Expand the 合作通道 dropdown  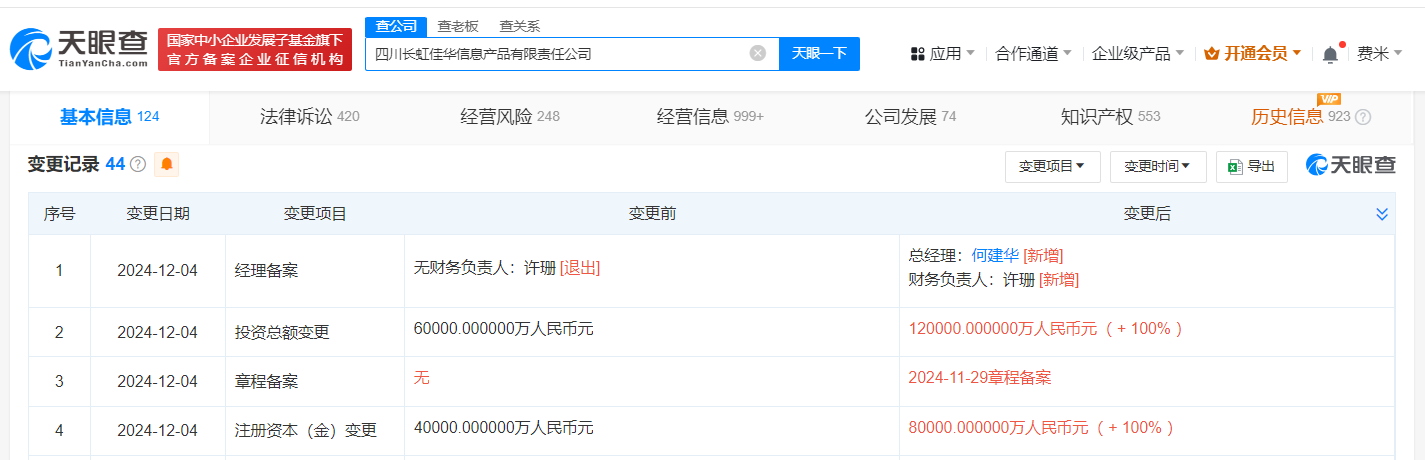click(1033, 54)
